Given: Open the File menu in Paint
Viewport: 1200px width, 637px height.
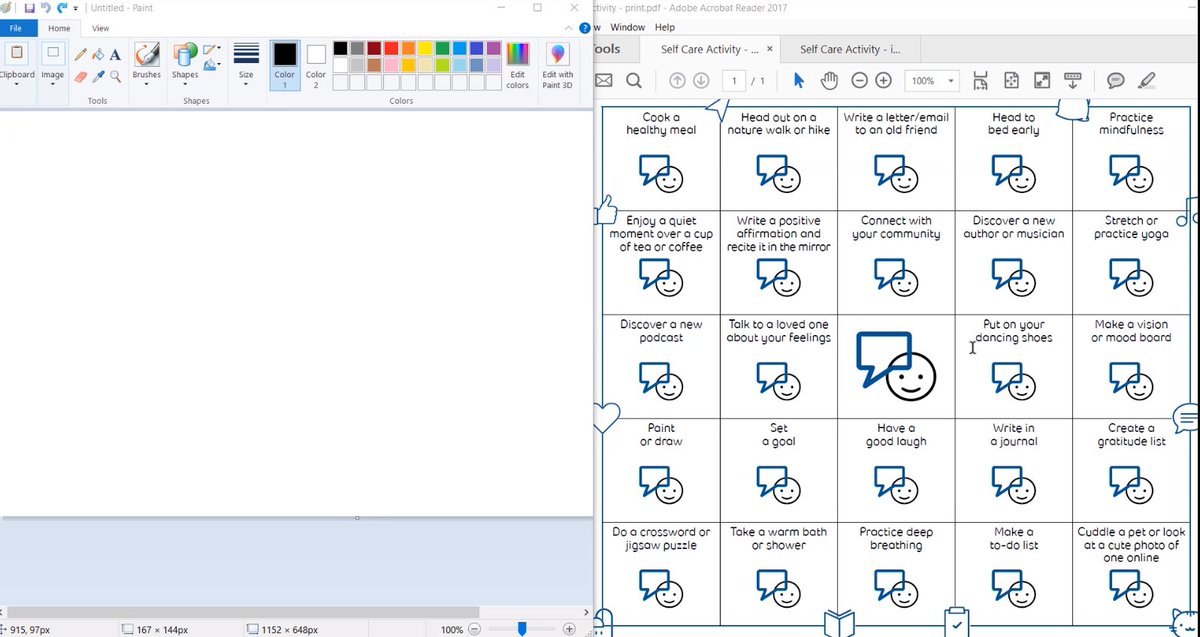Looking at the screenshot, I should click(x=16, y=28).
